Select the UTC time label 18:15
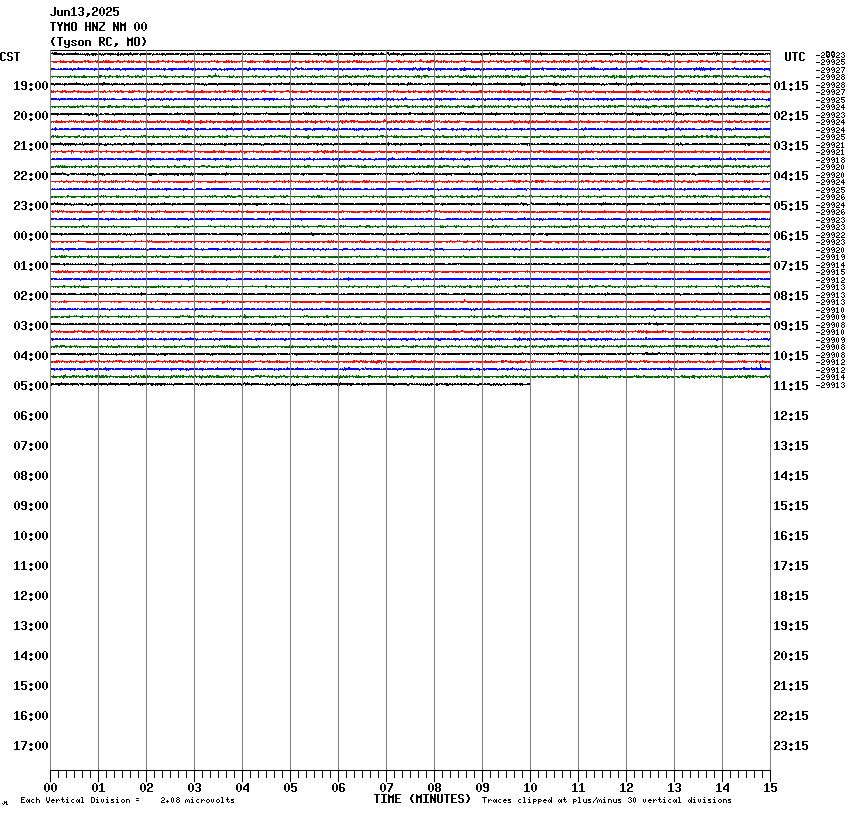The image size is (850, 814). tap(791, 596)
